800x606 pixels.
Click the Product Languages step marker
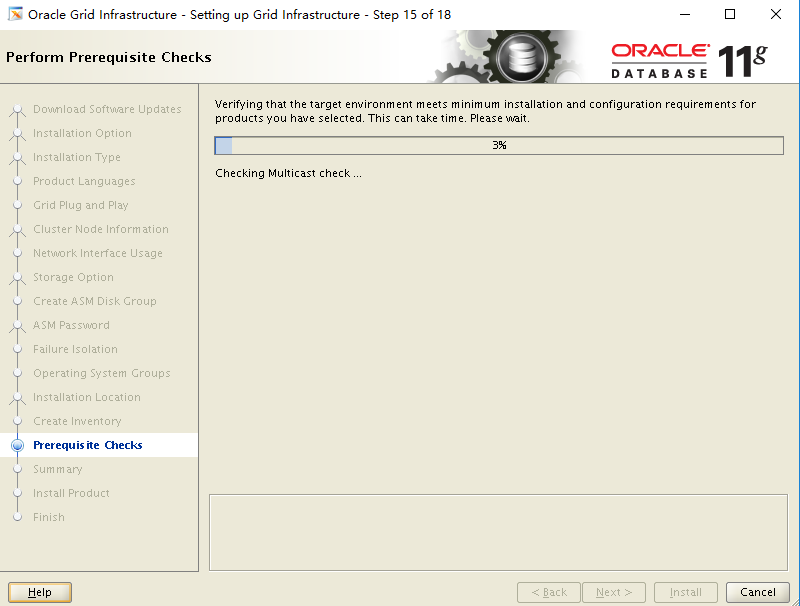click(17, 181)
